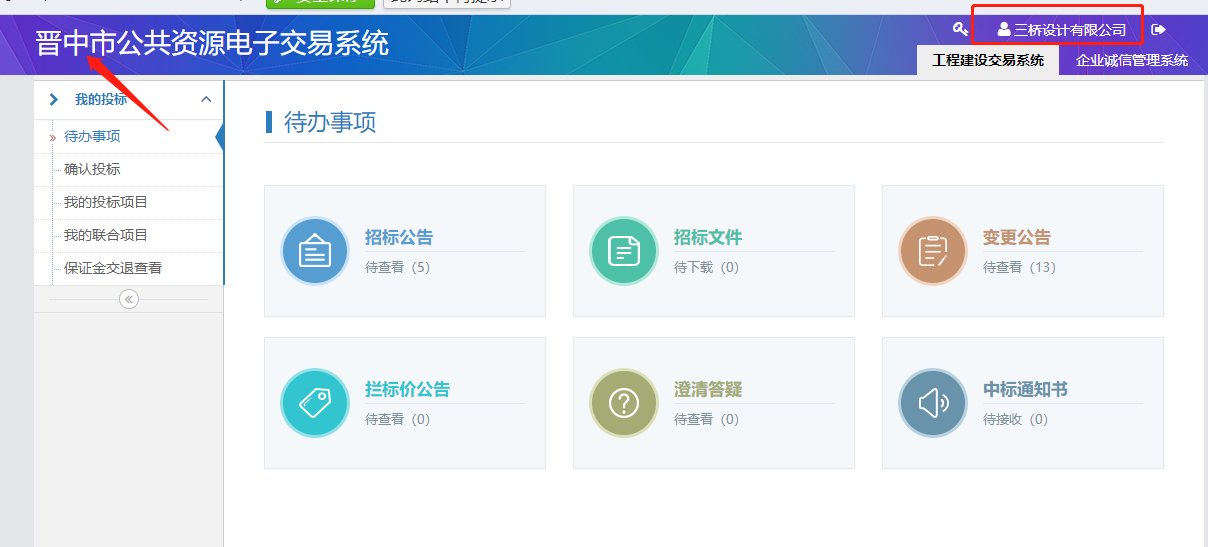
Task: Select 我的投标项目 in sidebar
Action: (106, 203)
